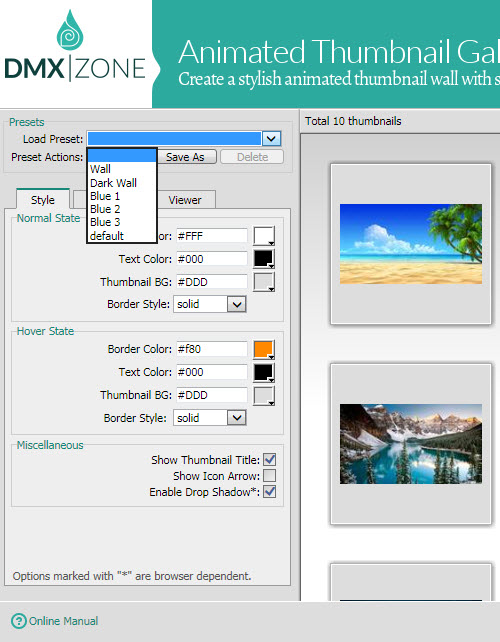Click the Delete preset button
Image resolution: width=500 pixels, height=642 pixels.
(x=252, y=157)
